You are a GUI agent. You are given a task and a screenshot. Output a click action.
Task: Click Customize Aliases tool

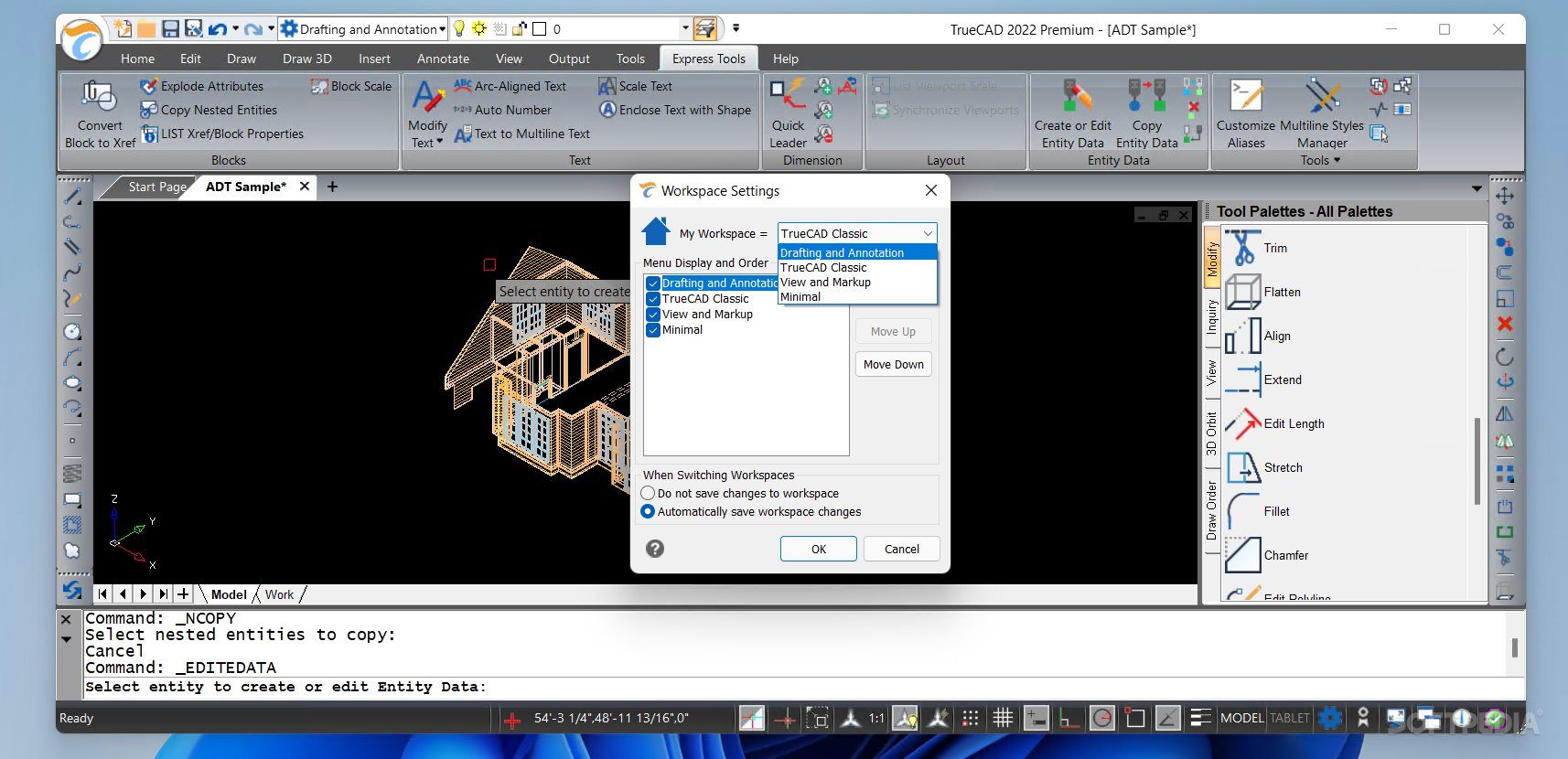1246,114
